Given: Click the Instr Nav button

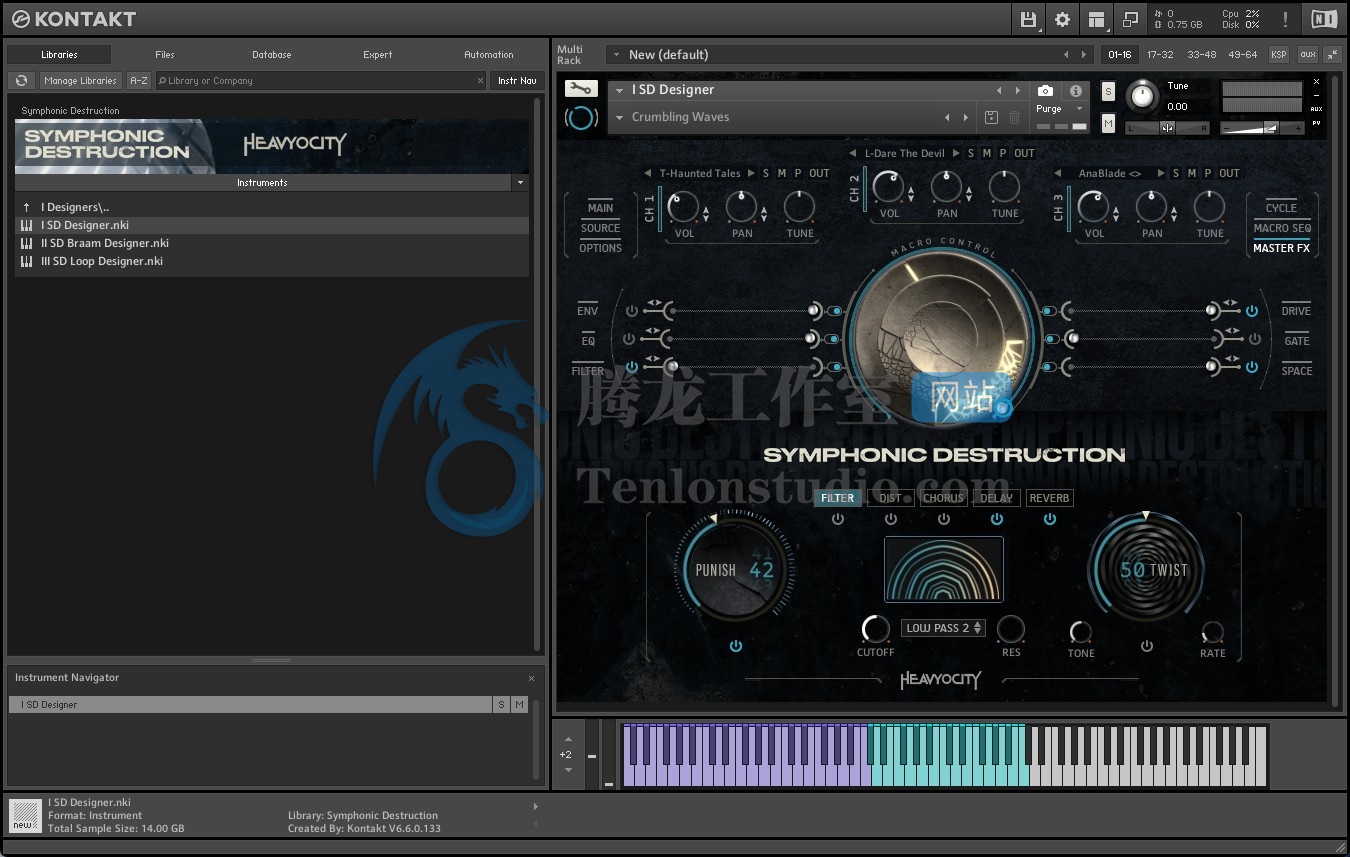Looking at the screenshot, I should 517,81.
